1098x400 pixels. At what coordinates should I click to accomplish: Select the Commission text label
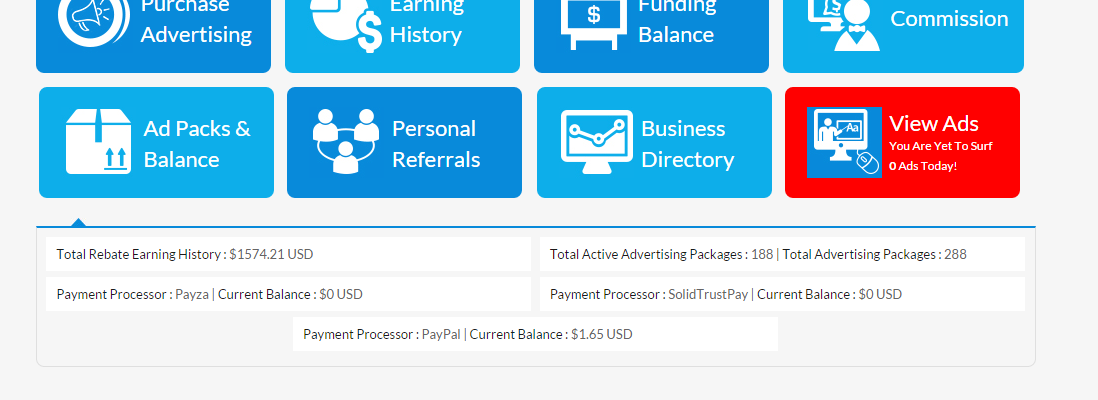[949, 19]
